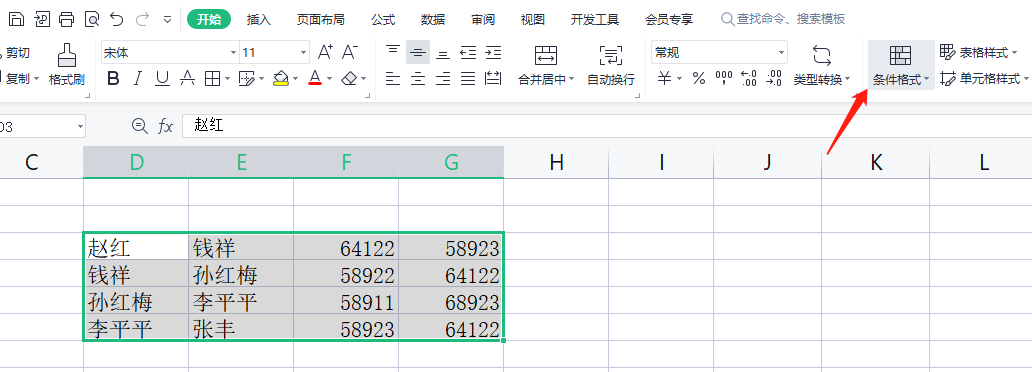Click the command search box

click(783, 19)
